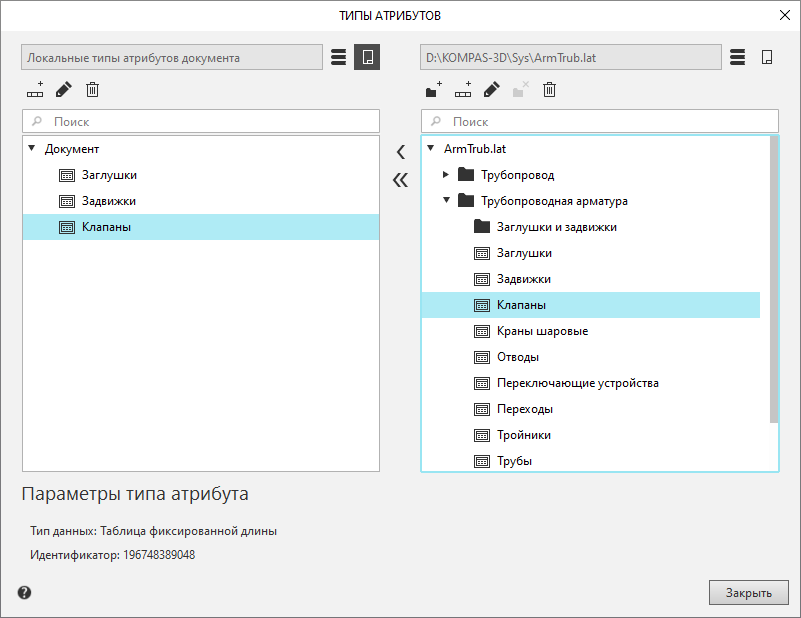Toggle left panel document source button
The image size is (801, 618).
click(367, 57)
